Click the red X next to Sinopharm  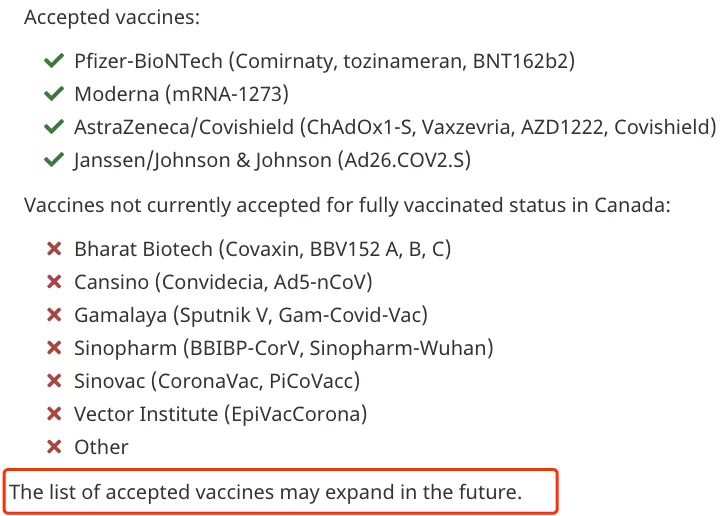[x=54, y=348]
